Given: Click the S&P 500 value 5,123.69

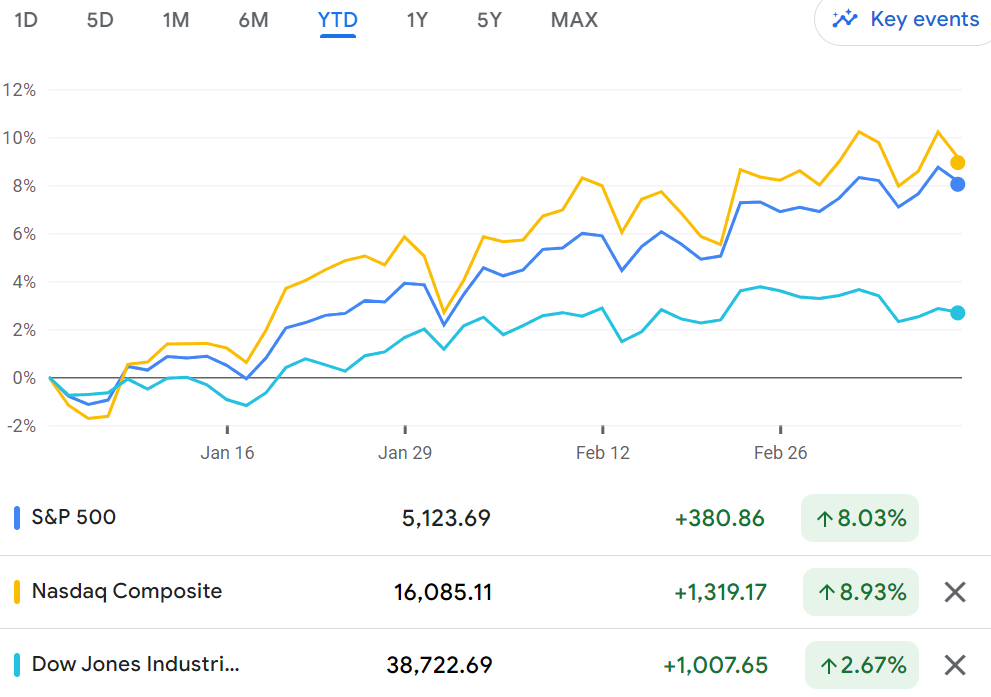Looking at the screenshot, I should coord(446,518).
